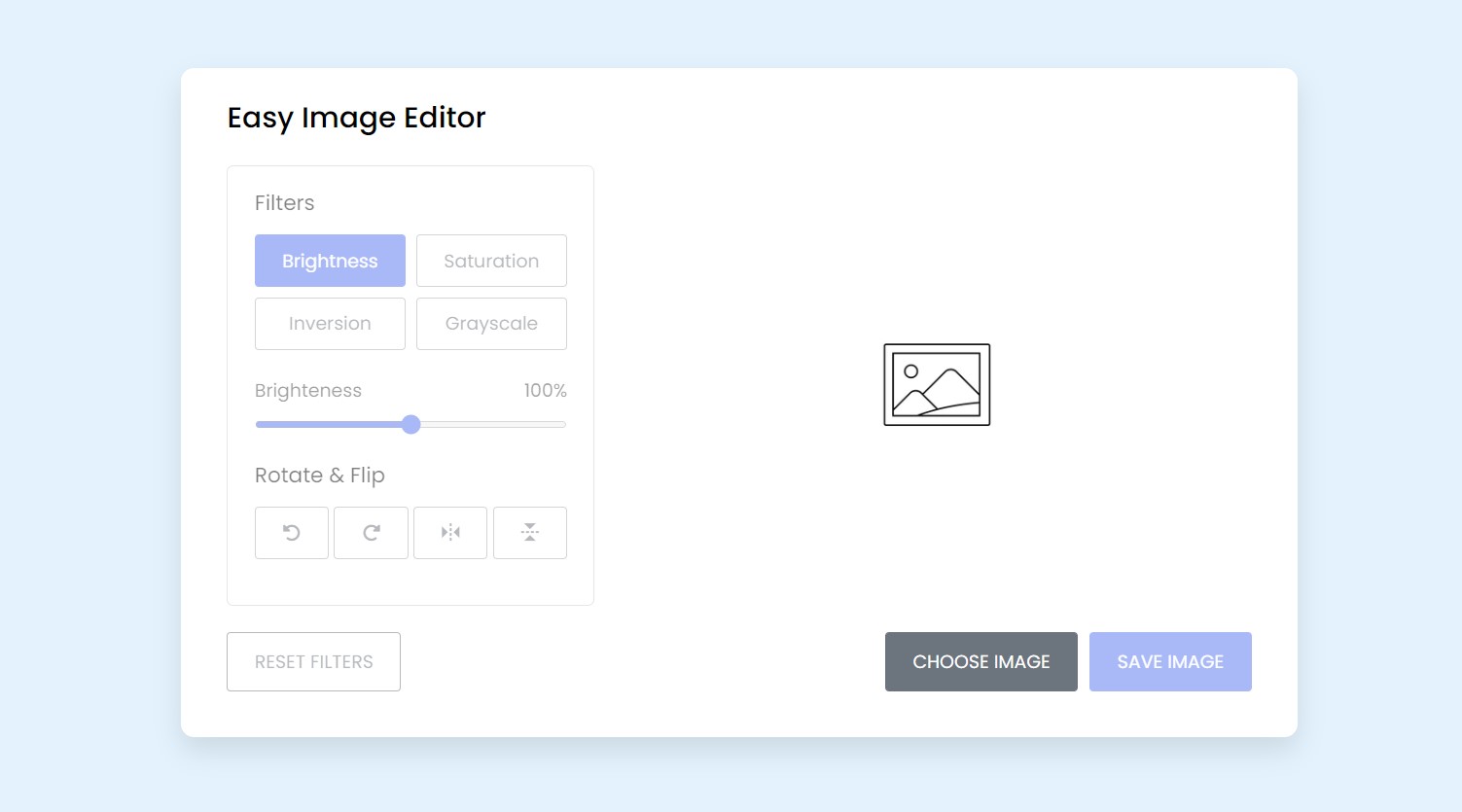Click the CHOOSE IMAGE button

pyautogui.click(x=981, y=661)
